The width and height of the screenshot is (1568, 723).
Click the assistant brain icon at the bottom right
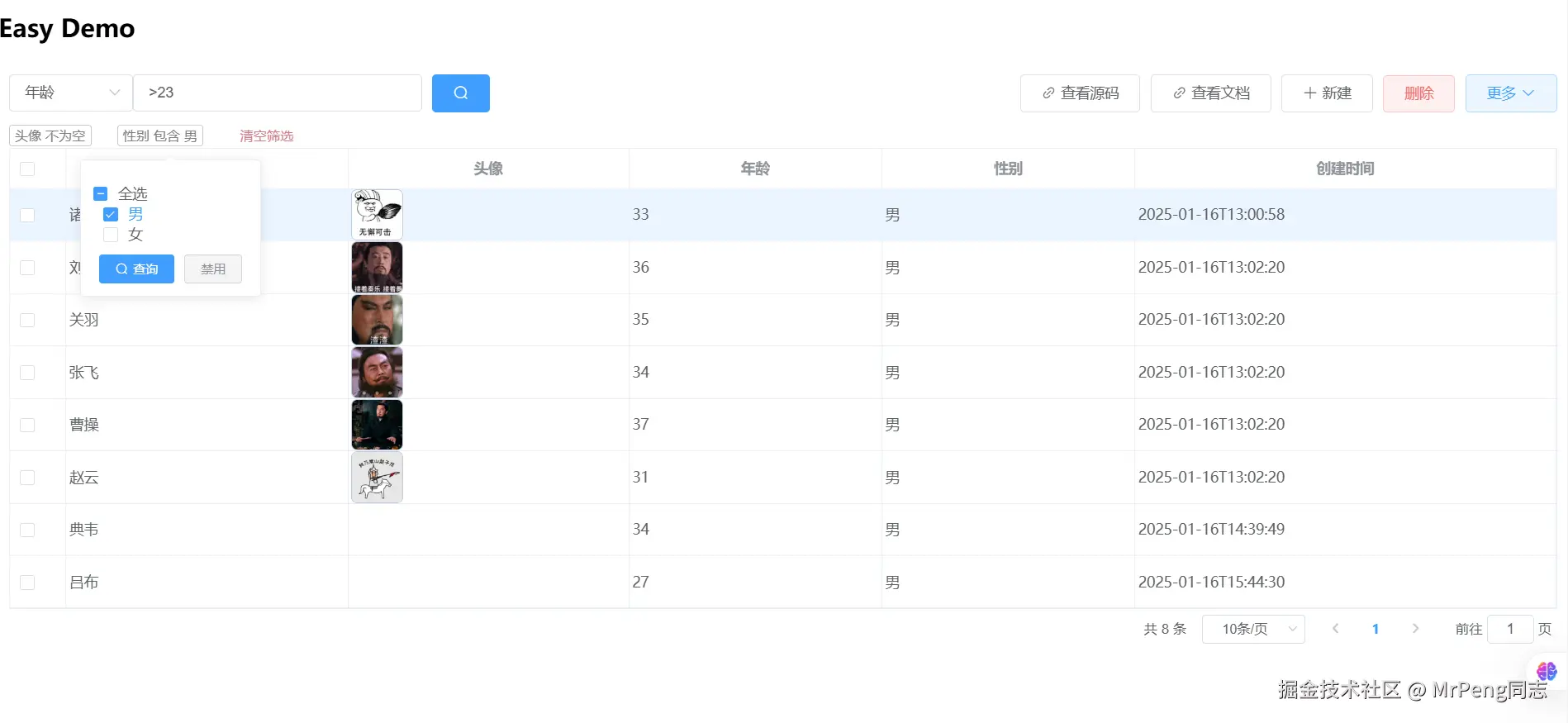point(1547,671)
